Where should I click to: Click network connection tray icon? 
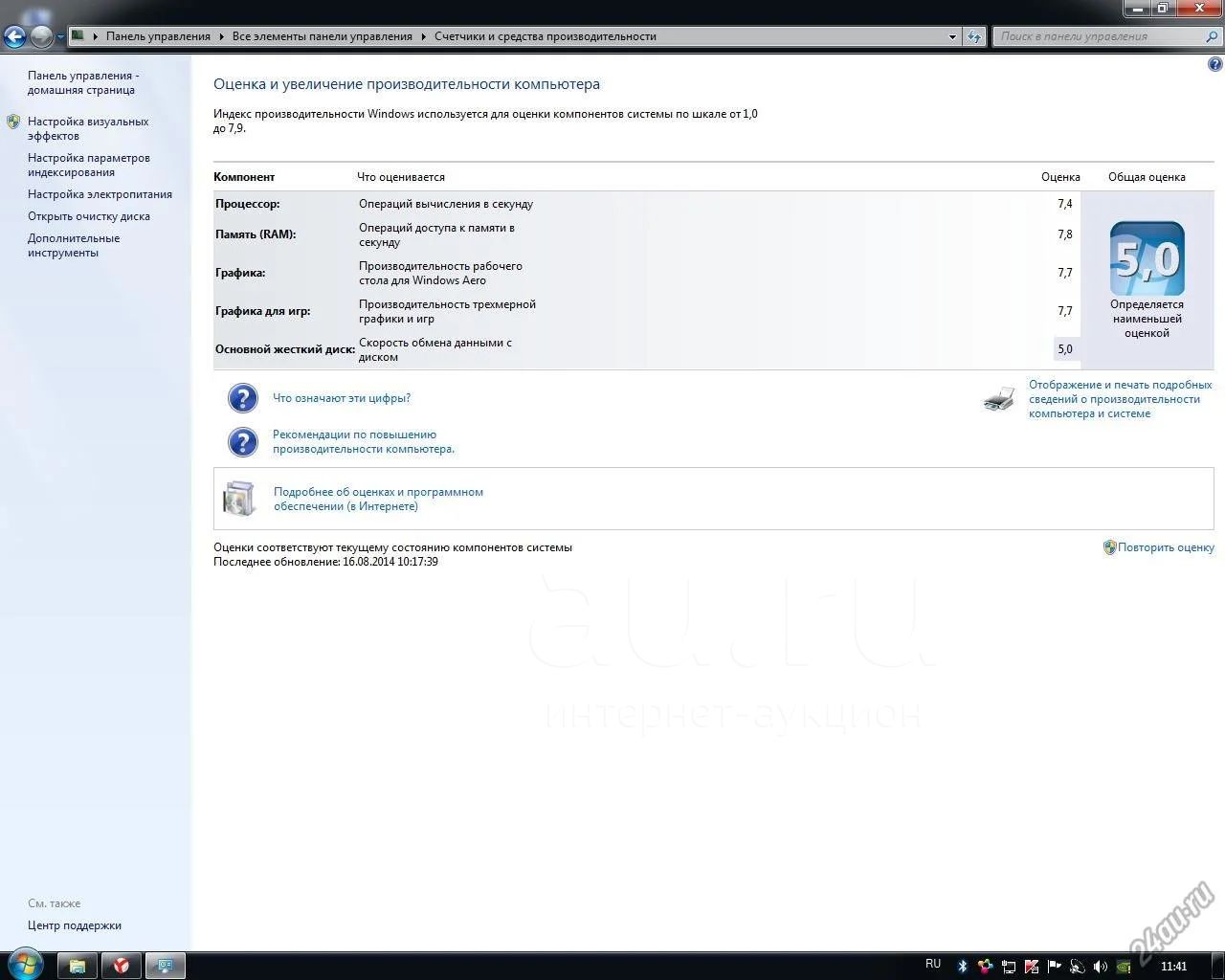pyautogui.click(x=1008, y=967)
